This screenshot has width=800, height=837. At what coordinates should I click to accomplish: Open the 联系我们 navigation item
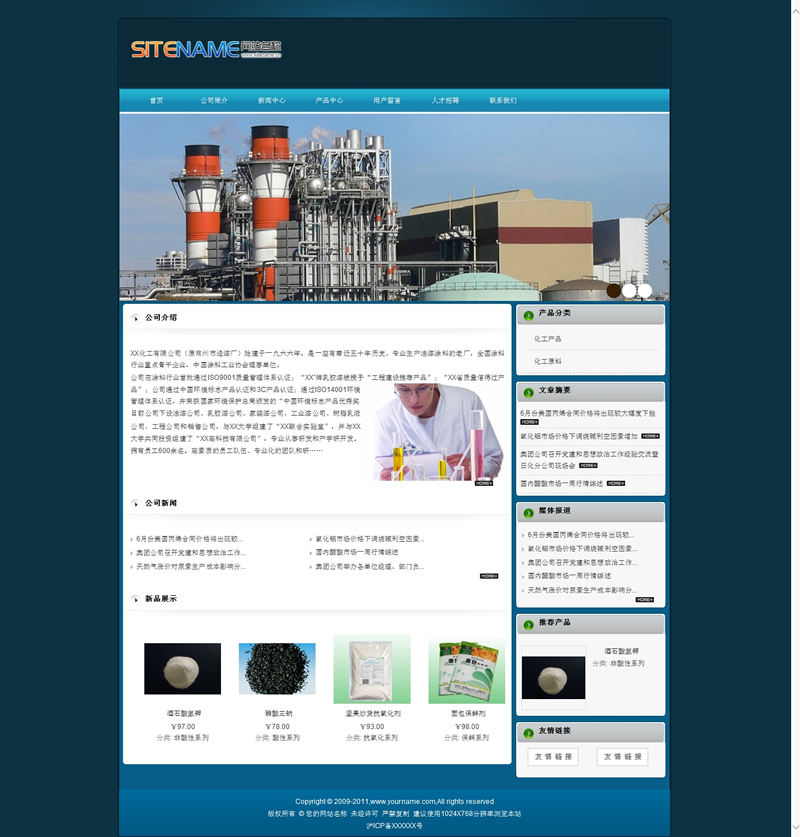tap(503, 101)
